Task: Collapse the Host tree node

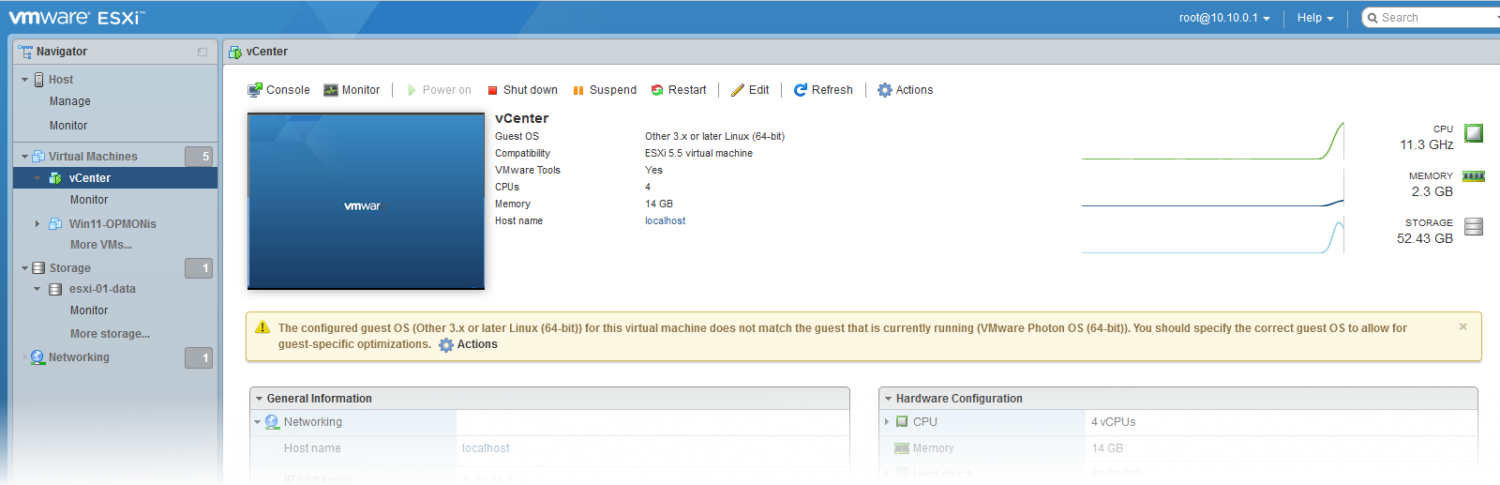Action: coord(25,80)
